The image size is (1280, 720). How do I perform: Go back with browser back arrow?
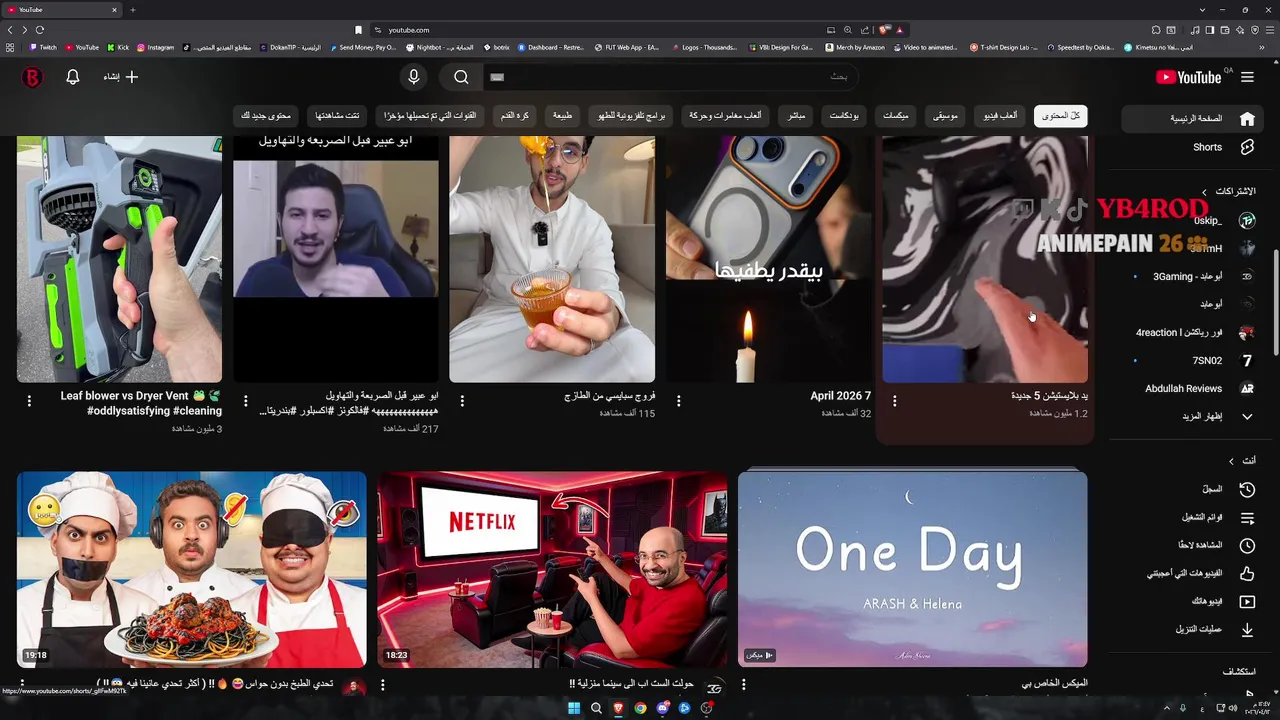[10, 30]
